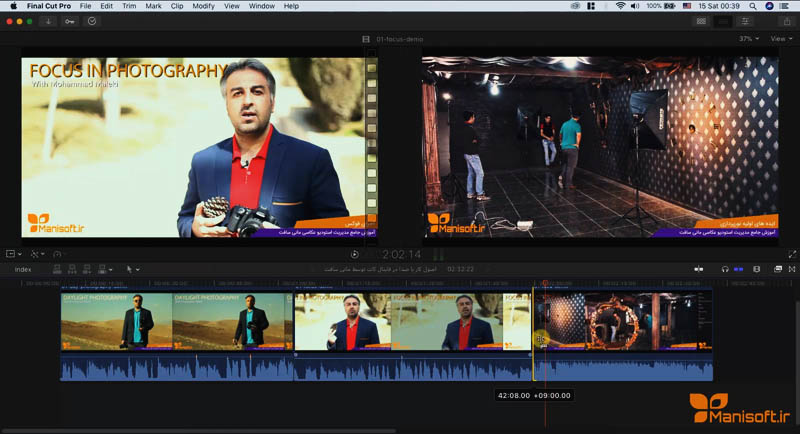Image resolution: width=800 pixels, height=434 pixels.
Task: Toggle audio skimming headphones button
Action: click(x=725, y=269)
